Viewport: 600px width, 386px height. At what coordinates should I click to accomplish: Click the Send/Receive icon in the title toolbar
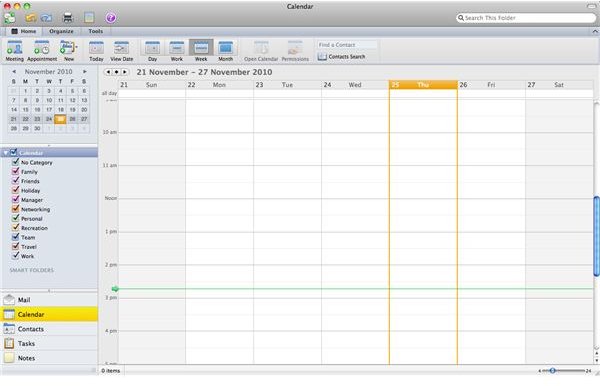[x=10, y=18]
